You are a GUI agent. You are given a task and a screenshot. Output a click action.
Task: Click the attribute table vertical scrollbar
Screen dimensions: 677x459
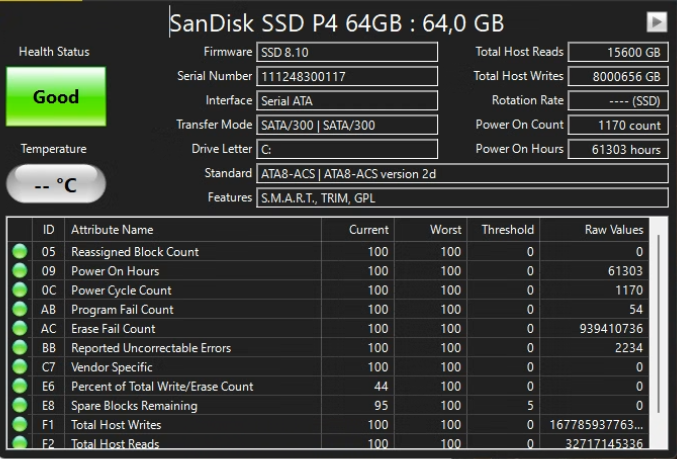point(658,324)
